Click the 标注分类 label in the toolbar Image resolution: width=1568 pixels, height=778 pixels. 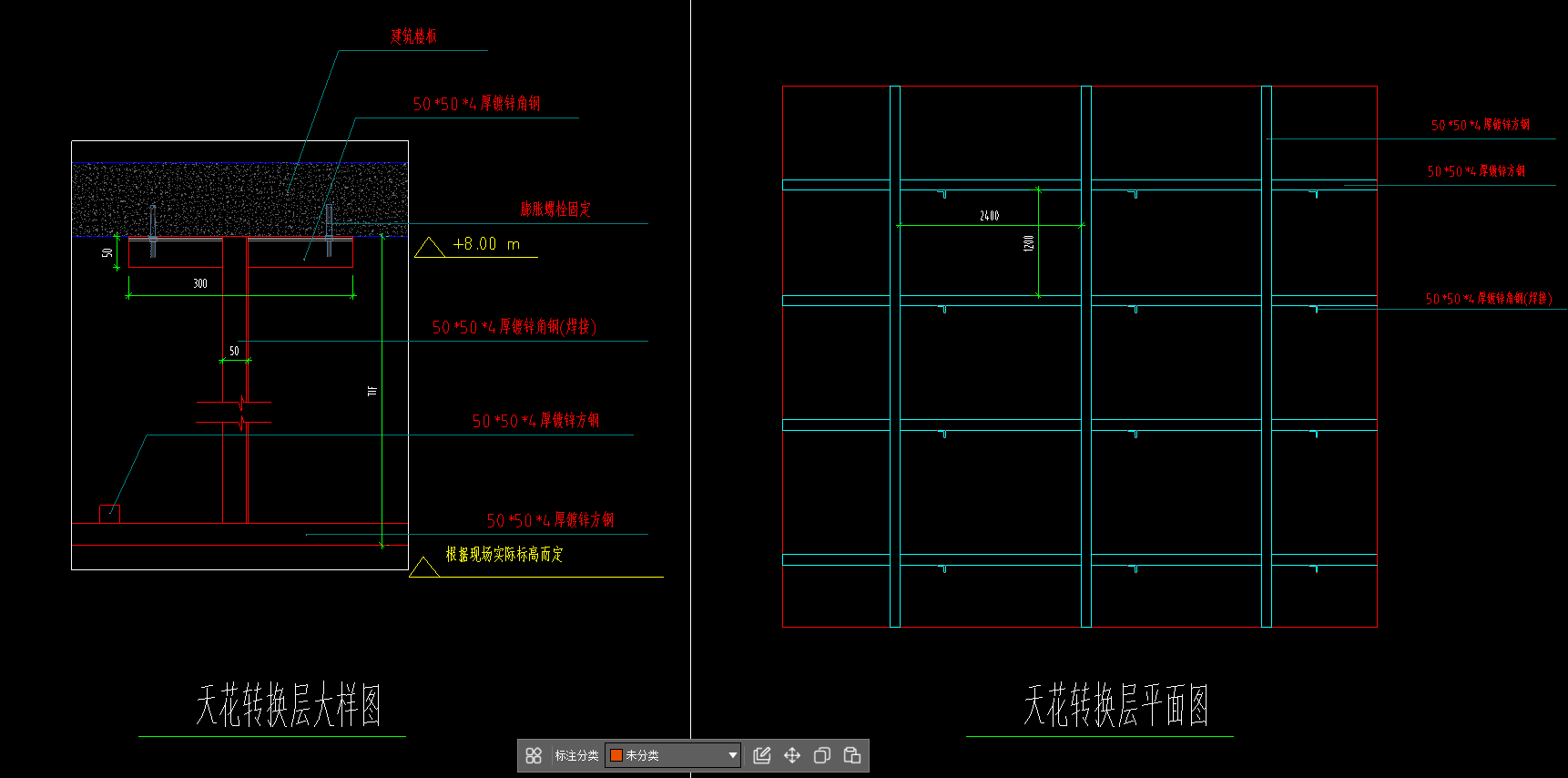(576, 755)
